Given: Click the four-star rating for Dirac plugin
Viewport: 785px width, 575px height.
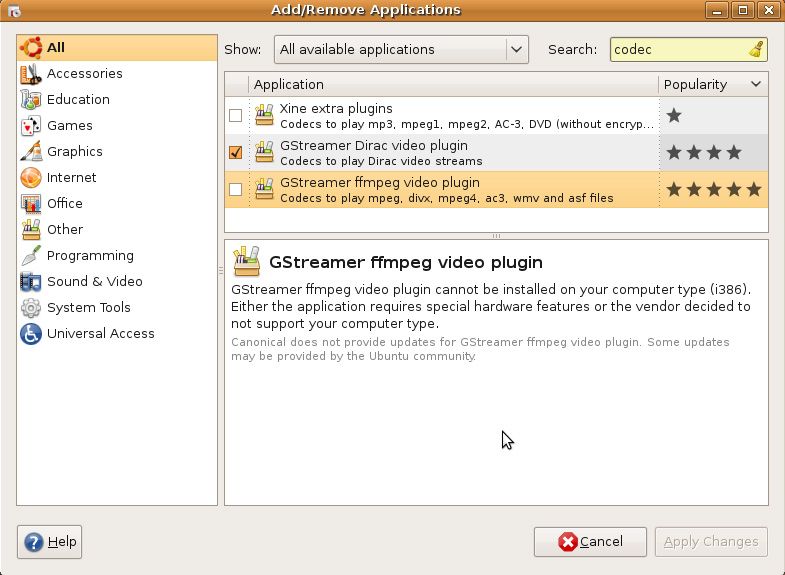Looking at the screenshot, I should pos(704,152).
